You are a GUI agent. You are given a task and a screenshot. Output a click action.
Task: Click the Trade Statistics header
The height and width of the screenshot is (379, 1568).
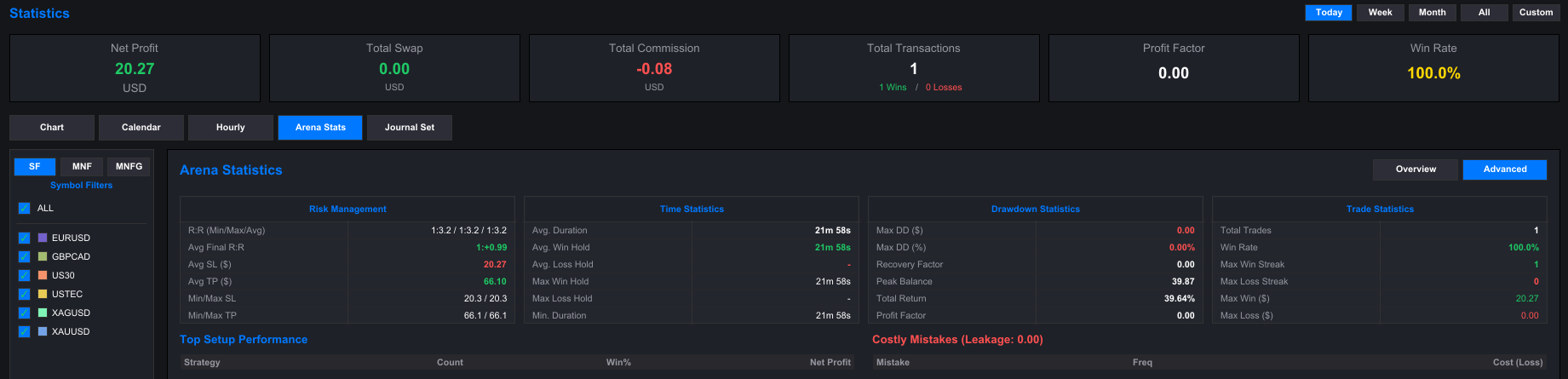point(1380,210)
